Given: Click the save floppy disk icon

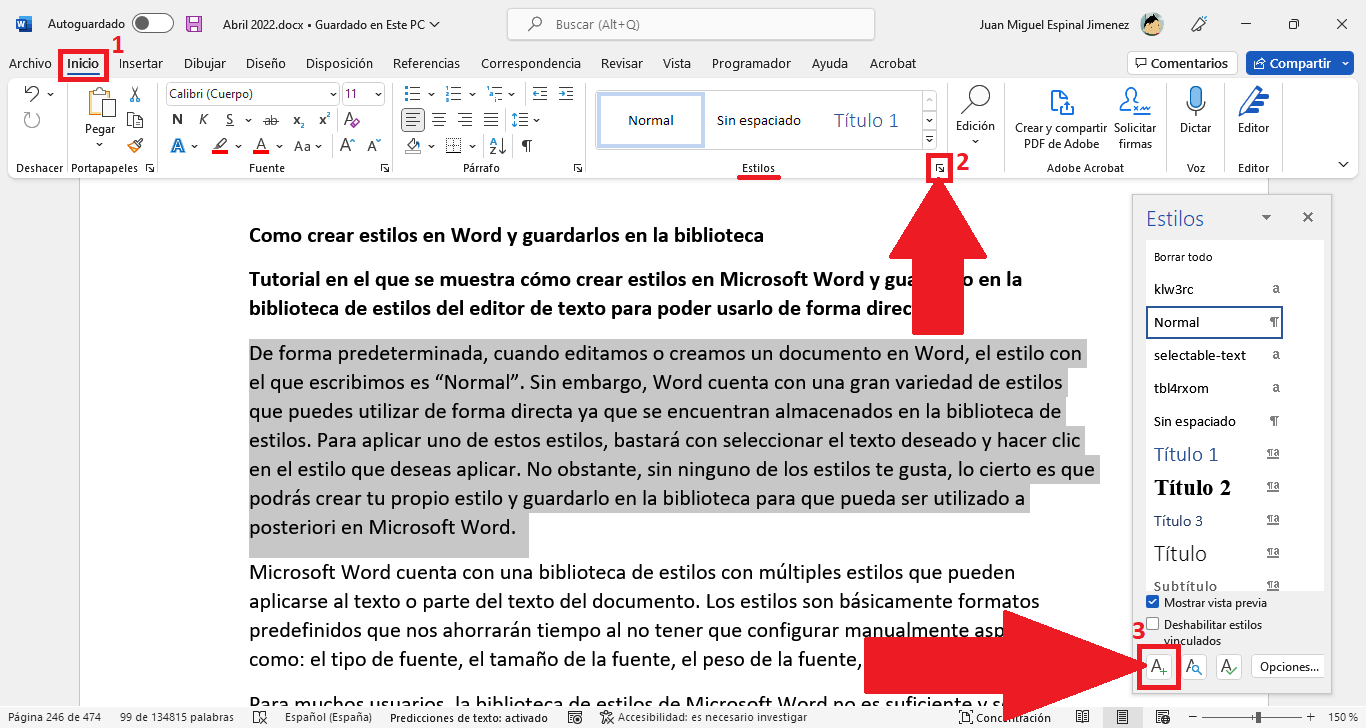Looking at the screenshot, I should (194, 24).
